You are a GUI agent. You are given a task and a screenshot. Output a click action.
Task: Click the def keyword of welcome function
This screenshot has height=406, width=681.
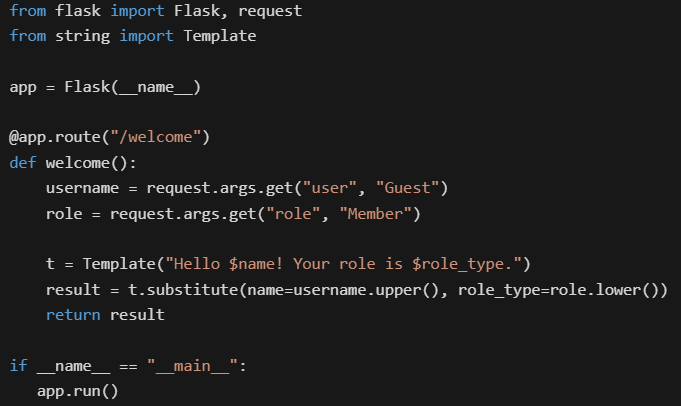tap(23, 163)
